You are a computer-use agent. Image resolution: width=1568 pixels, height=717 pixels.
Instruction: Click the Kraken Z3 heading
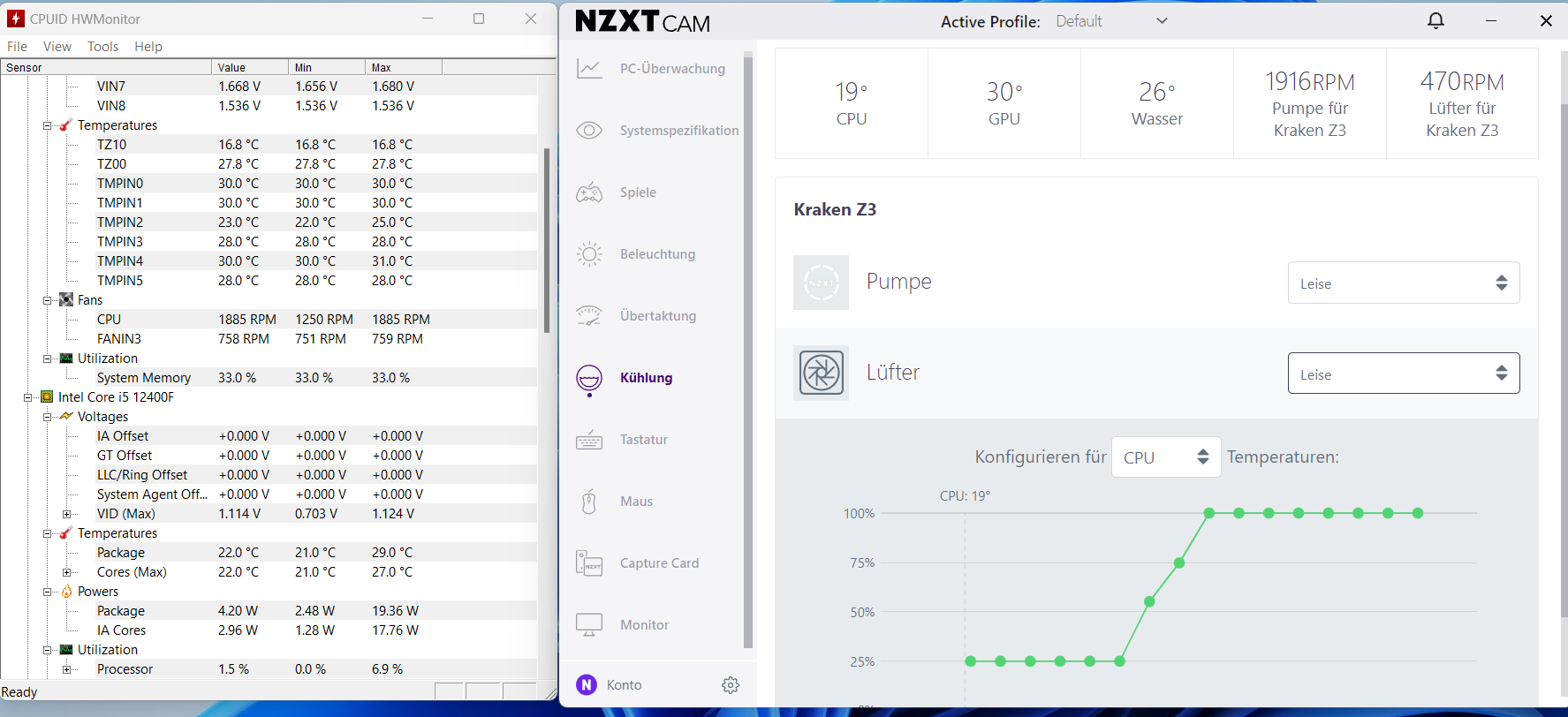(x=835, y=209)
